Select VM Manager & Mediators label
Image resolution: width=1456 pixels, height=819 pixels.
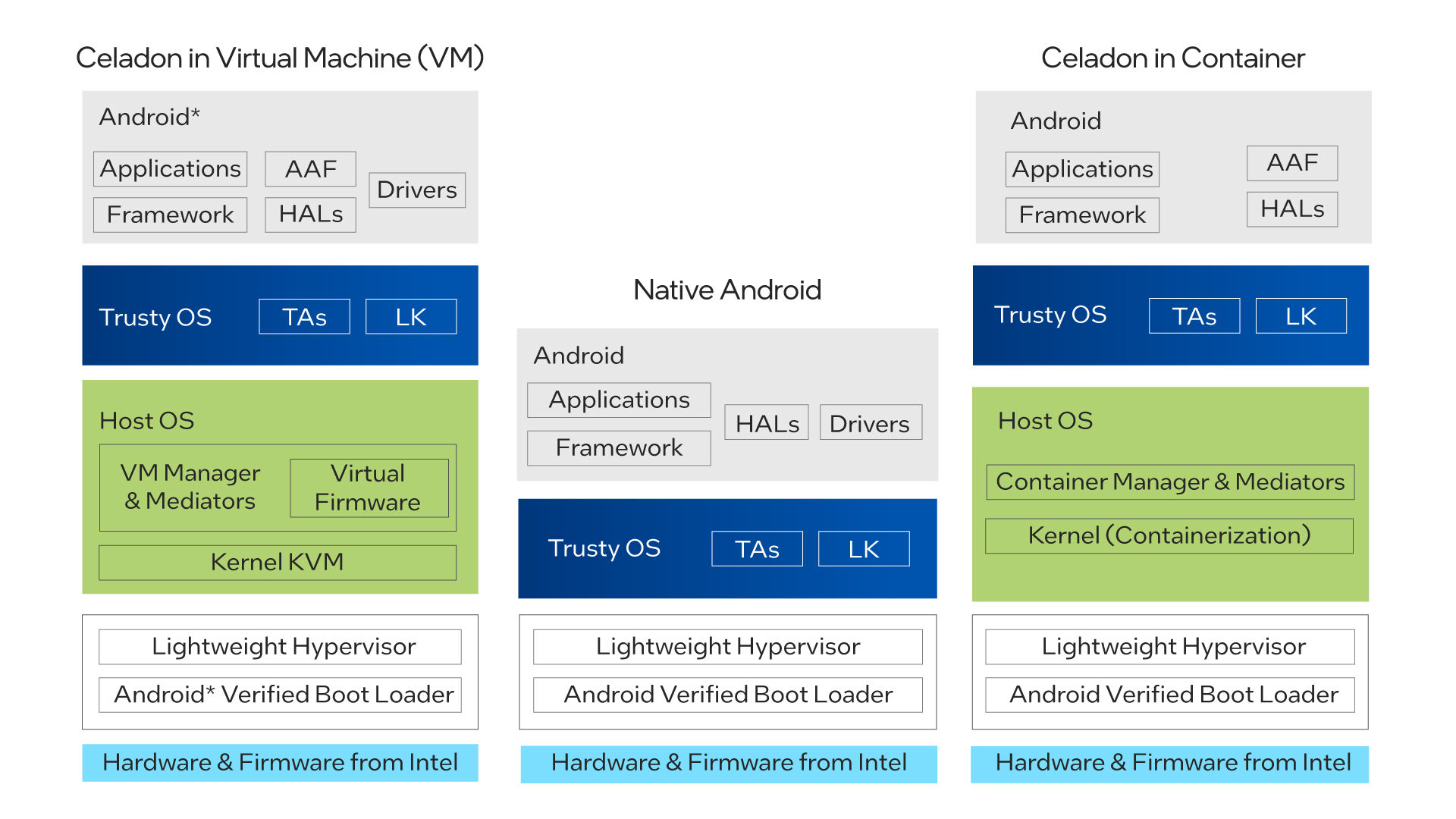coord(190,487)
